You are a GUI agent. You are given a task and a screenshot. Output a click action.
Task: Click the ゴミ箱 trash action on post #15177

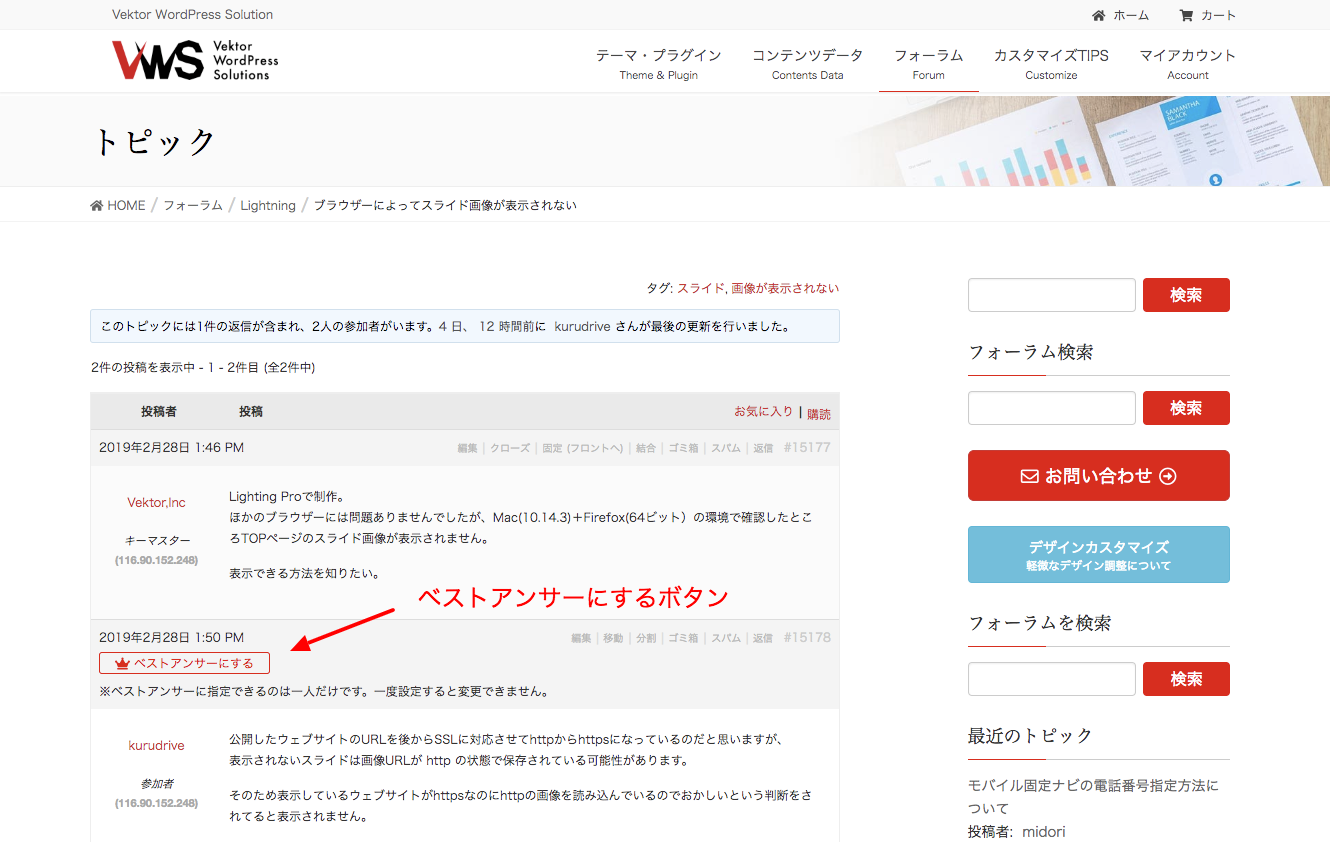pyautogui.click(x=685, y=448)
